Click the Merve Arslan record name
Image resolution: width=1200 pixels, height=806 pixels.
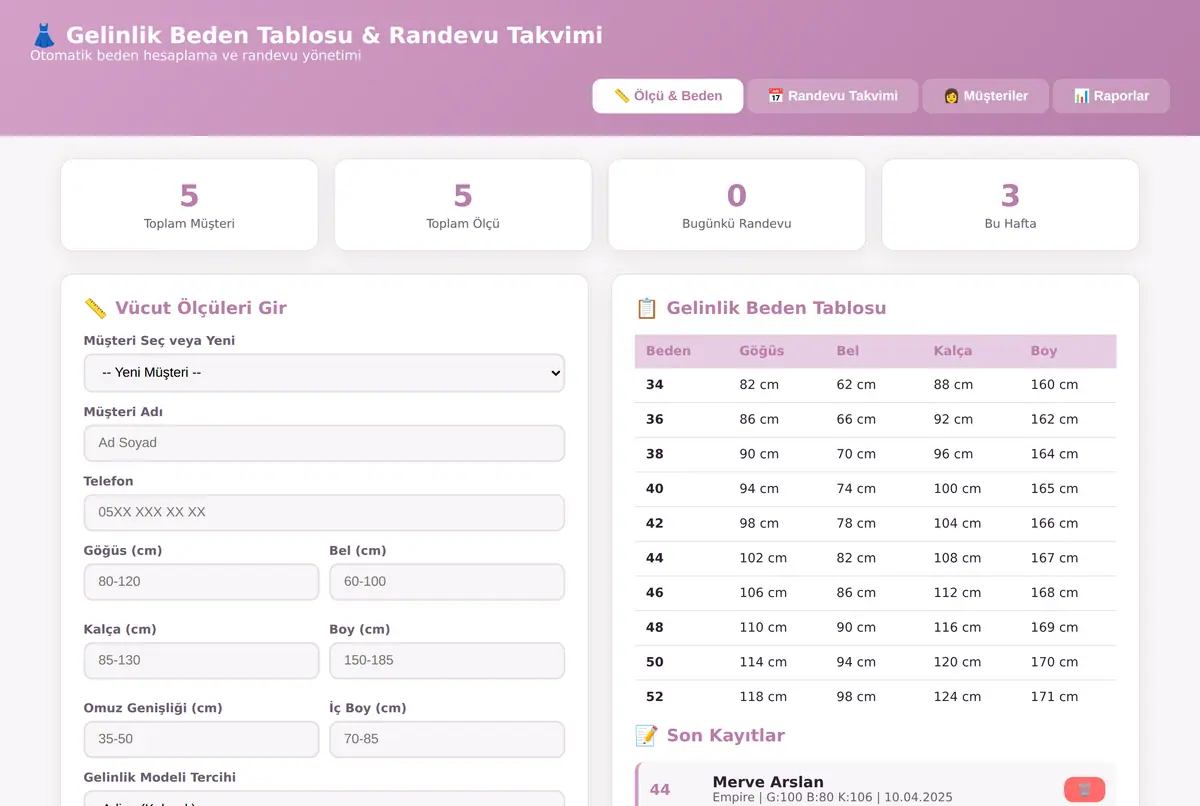click(768, 782)
